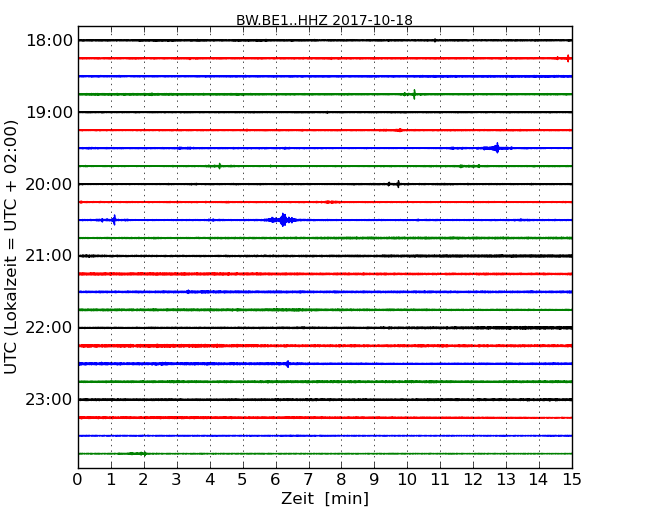This screenshot has width=650, height=520.
Task: Click x-axis tick label 9
Action: pos(374,479)
